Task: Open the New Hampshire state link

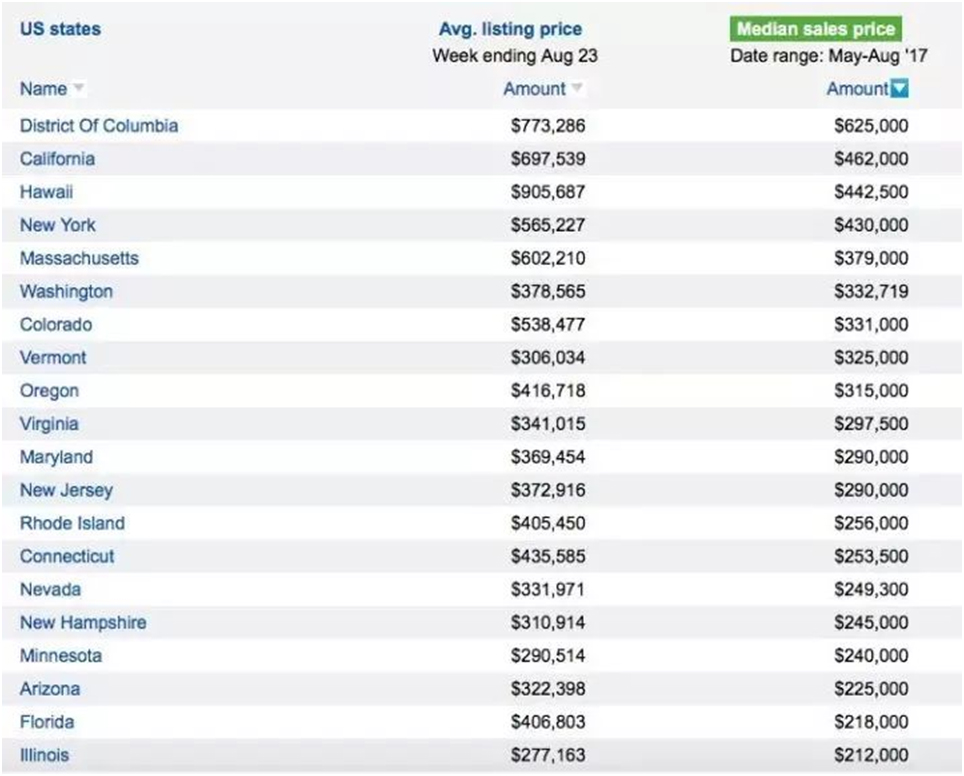Action: pos(83,622)
